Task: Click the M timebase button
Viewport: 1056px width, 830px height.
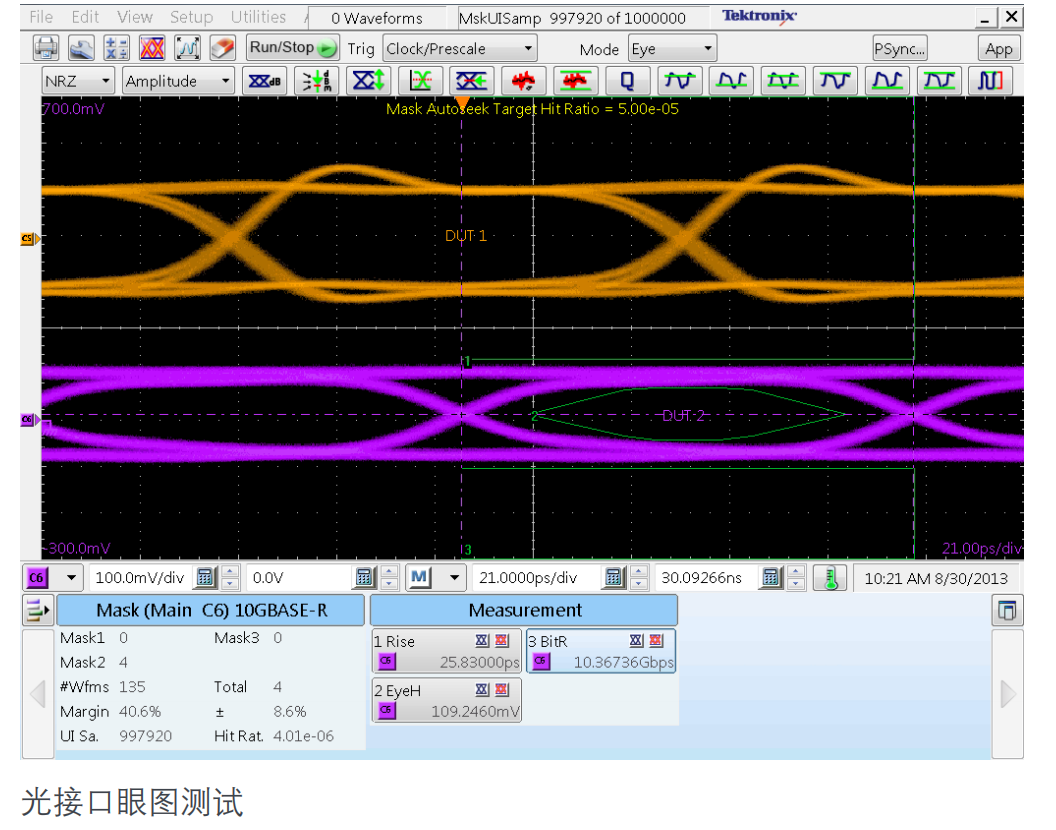Action: tap(420, 578)
